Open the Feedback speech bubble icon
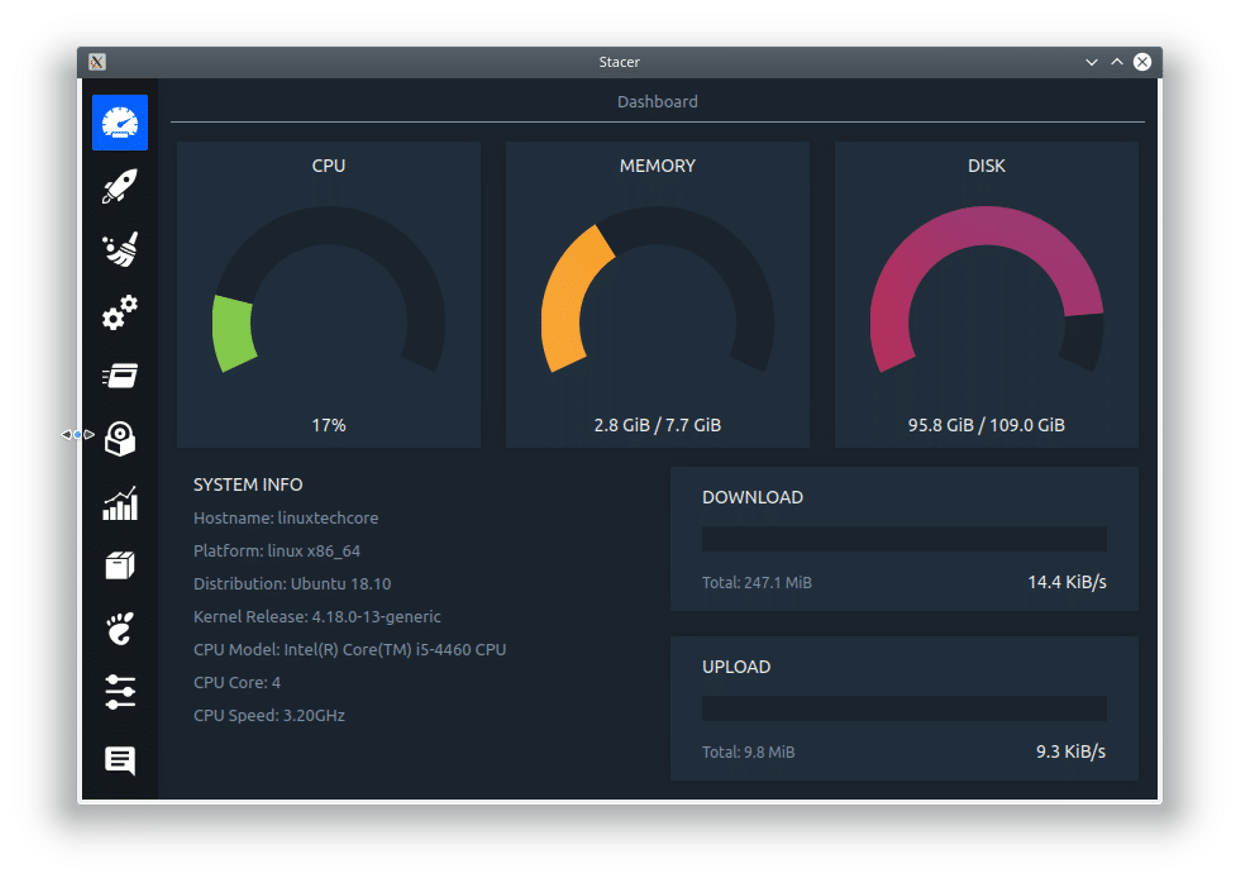1240x882 pixels. [120, 760]
